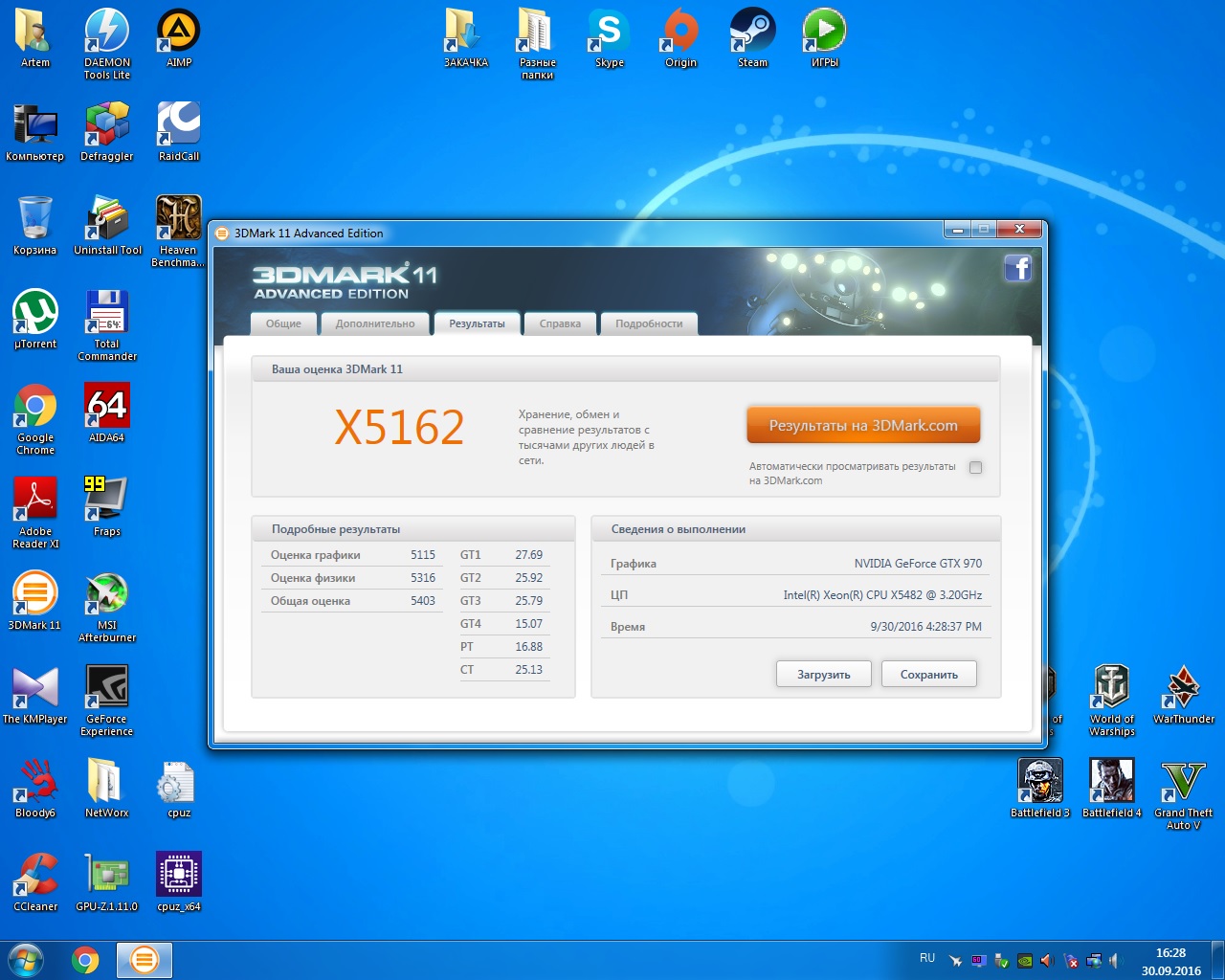The image size is (1225, 980).
Task: Open the taskbar clock showing 16:28
Action: point(1170,961)
